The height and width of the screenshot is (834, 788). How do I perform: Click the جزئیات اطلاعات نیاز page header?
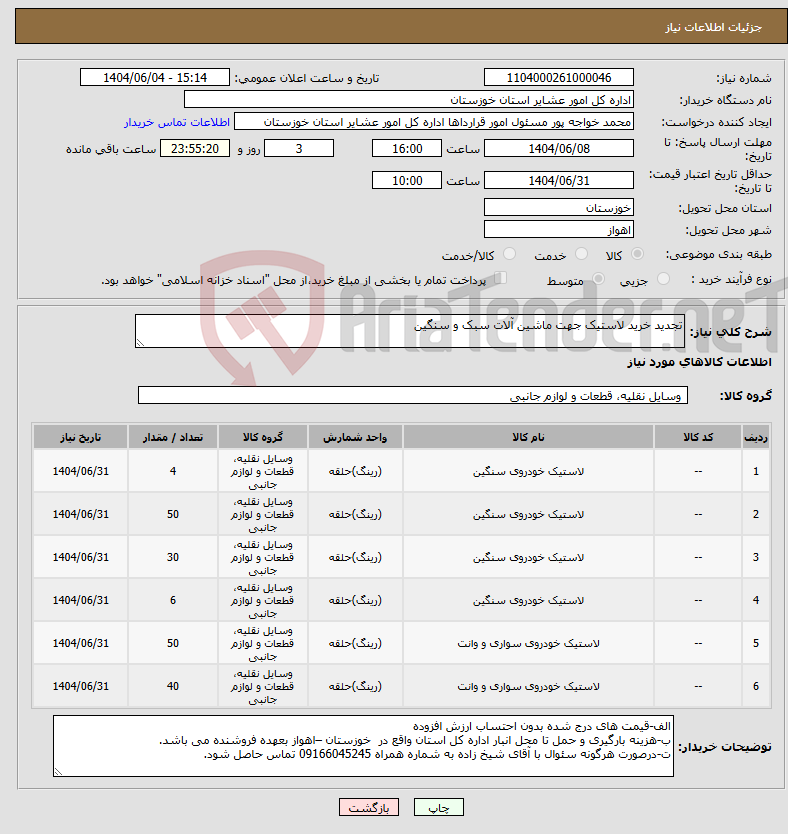tap(713, 27)
